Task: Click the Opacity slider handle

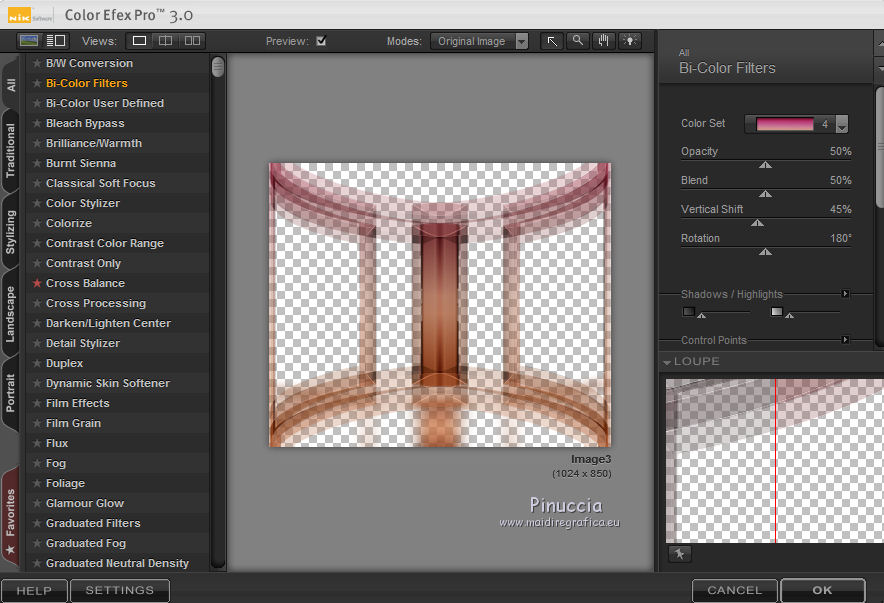Action: tap(765, 165)
